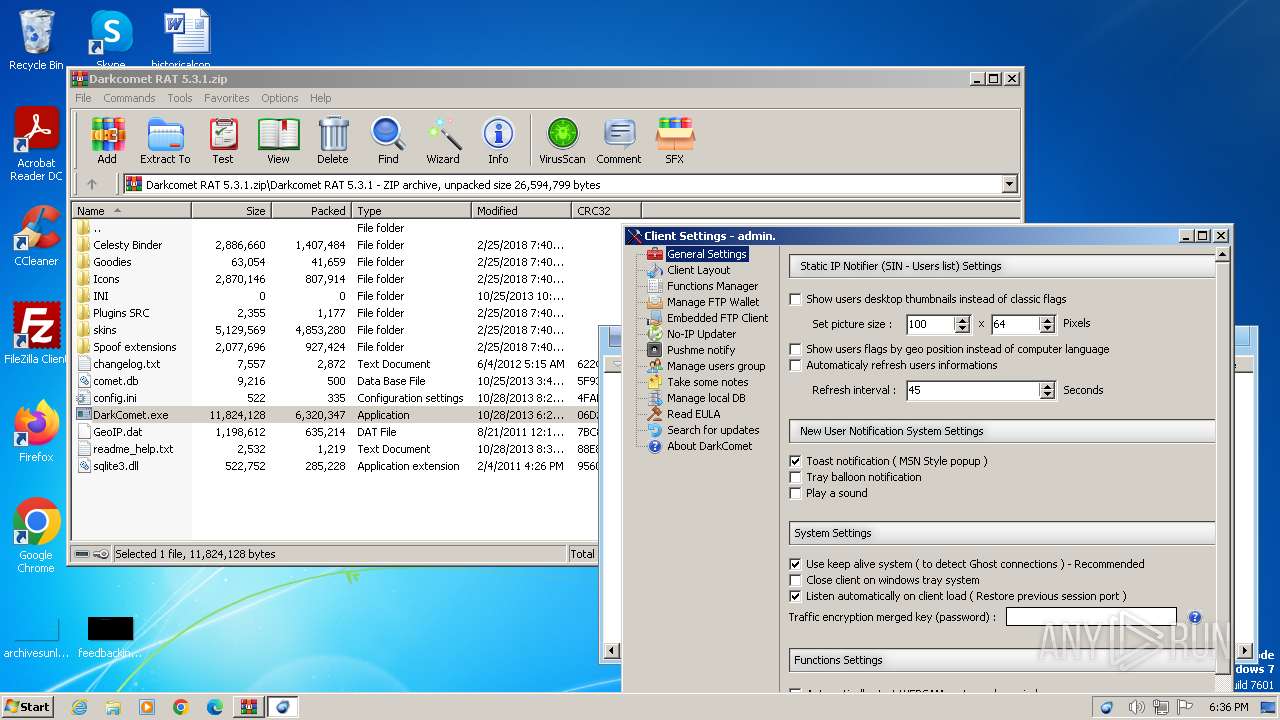
Task: Open the Tools menu
Action: point(180,98)
